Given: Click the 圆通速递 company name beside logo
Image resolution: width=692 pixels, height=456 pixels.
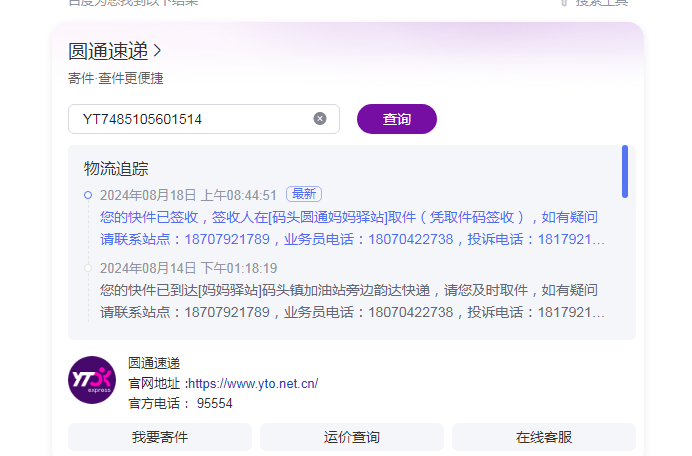Looking at the screenshot, I should coord(154,363).
